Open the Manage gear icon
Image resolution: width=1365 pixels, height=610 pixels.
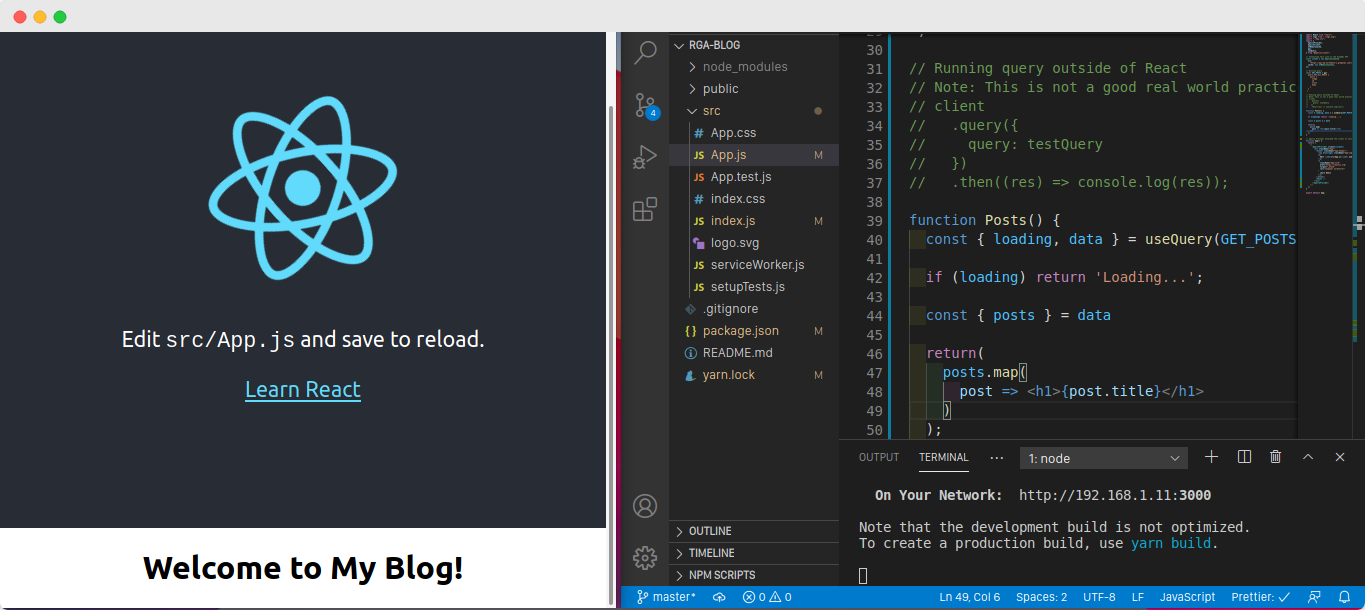(x=645, y=558)
